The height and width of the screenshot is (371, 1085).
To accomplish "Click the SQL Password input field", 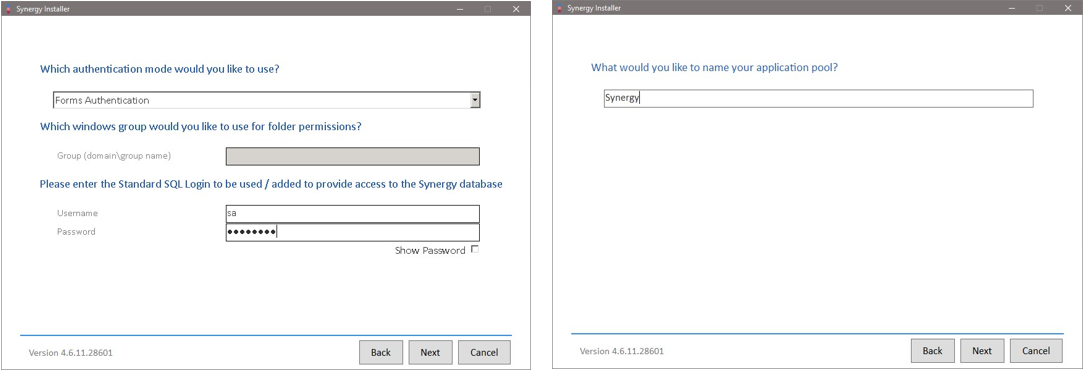I will coord(352,233).
